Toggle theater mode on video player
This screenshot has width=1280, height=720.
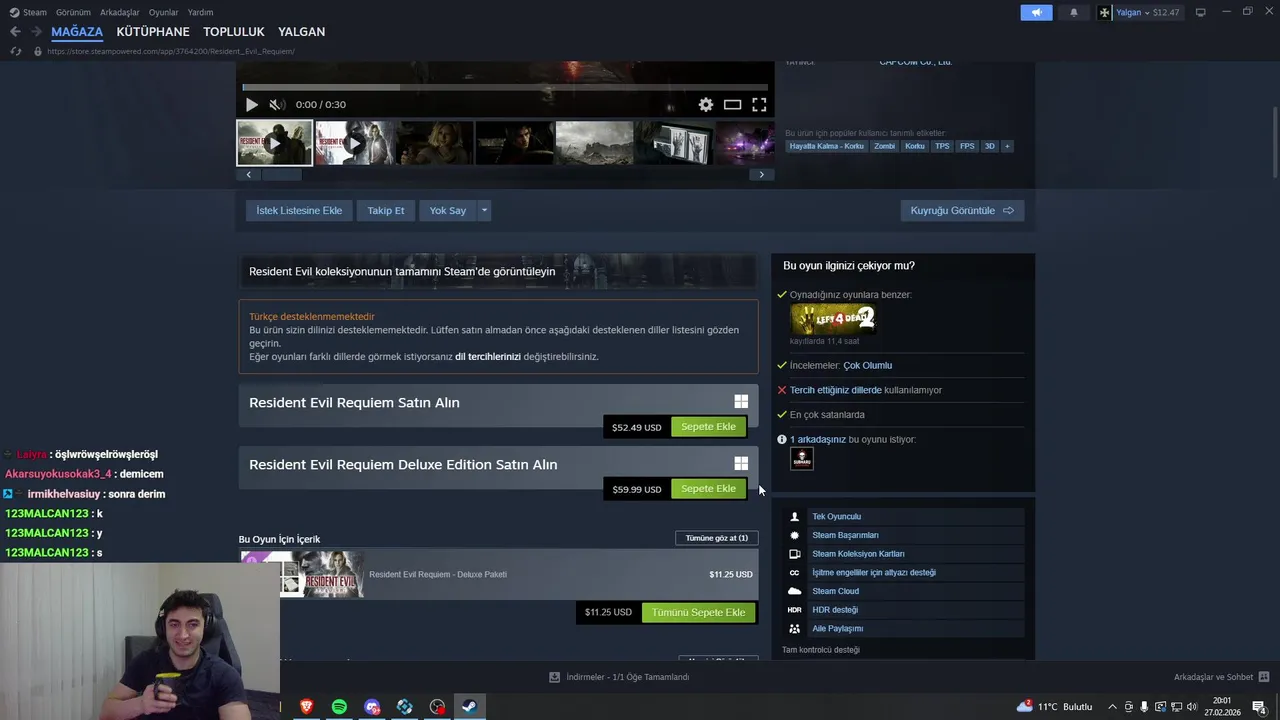coord(733,104)
